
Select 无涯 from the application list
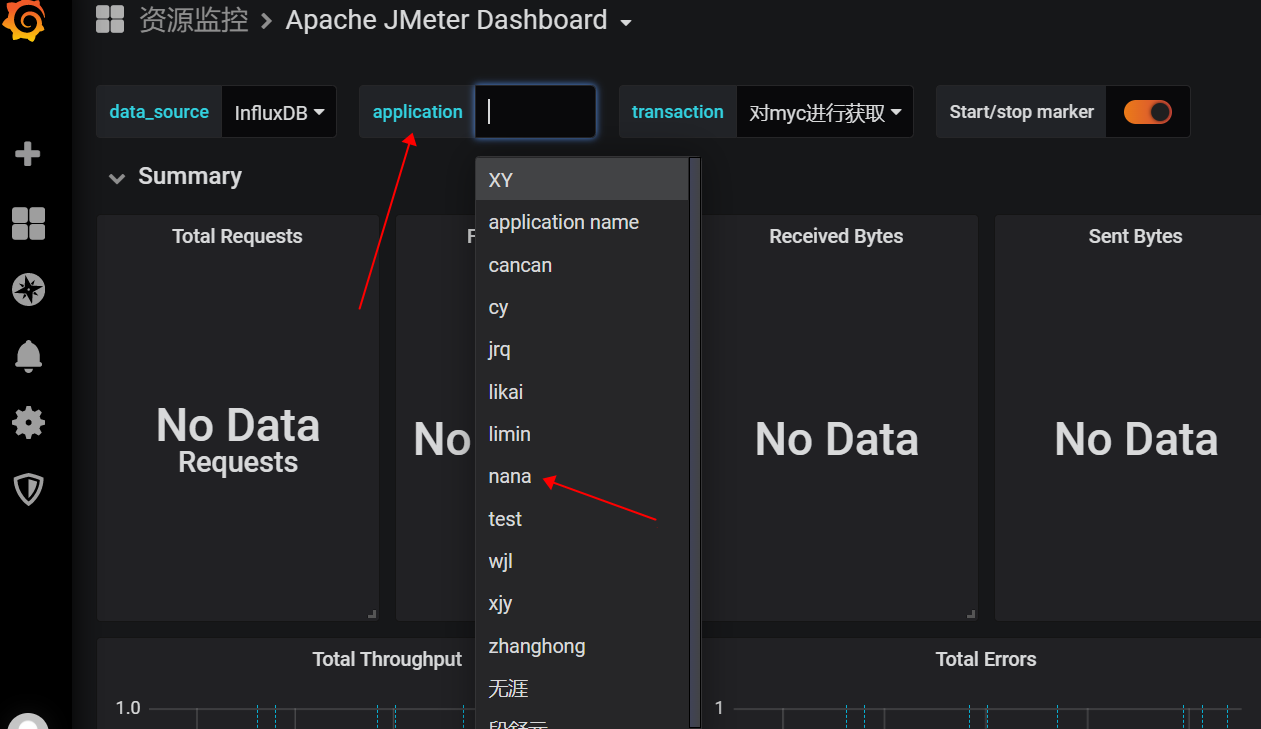[x=582, y=688]
